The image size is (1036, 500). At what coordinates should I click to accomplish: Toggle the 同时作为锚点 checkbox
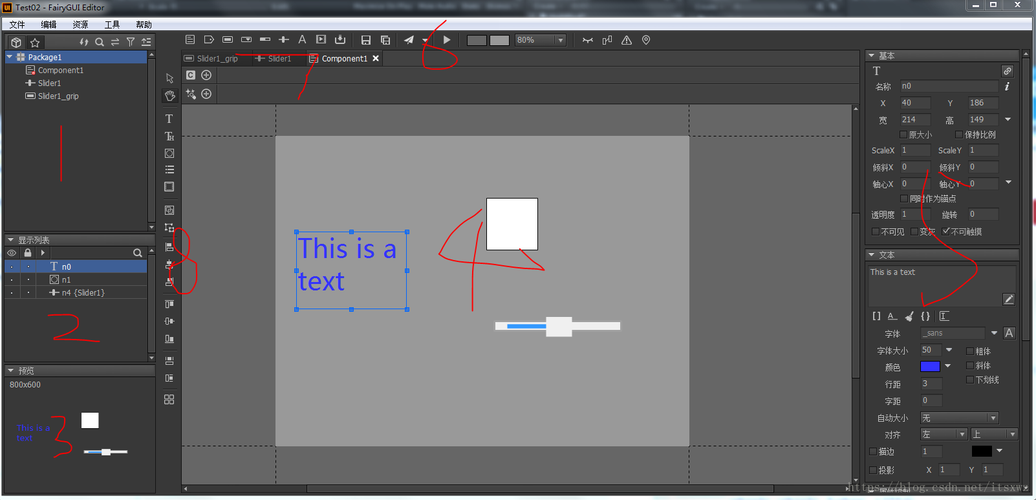[904, 198]
